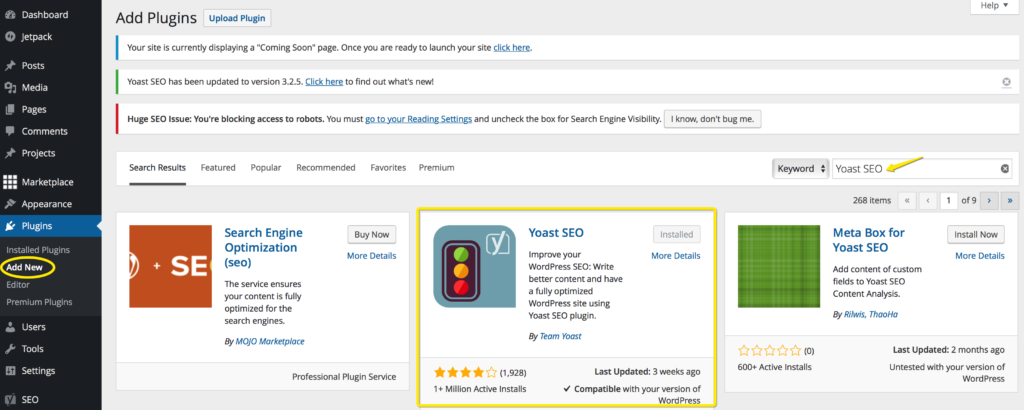Click the Jetpack sidebar icon
1024x410 pixels.
[10, 37]
